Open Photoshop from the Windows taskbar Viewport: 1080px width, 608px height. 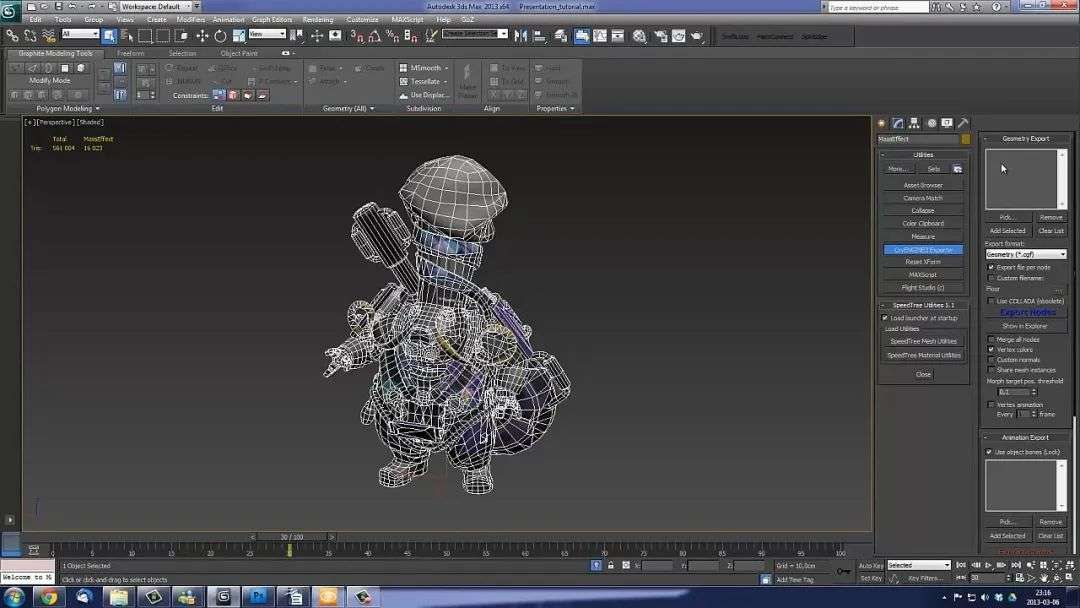tap(256, 596)
